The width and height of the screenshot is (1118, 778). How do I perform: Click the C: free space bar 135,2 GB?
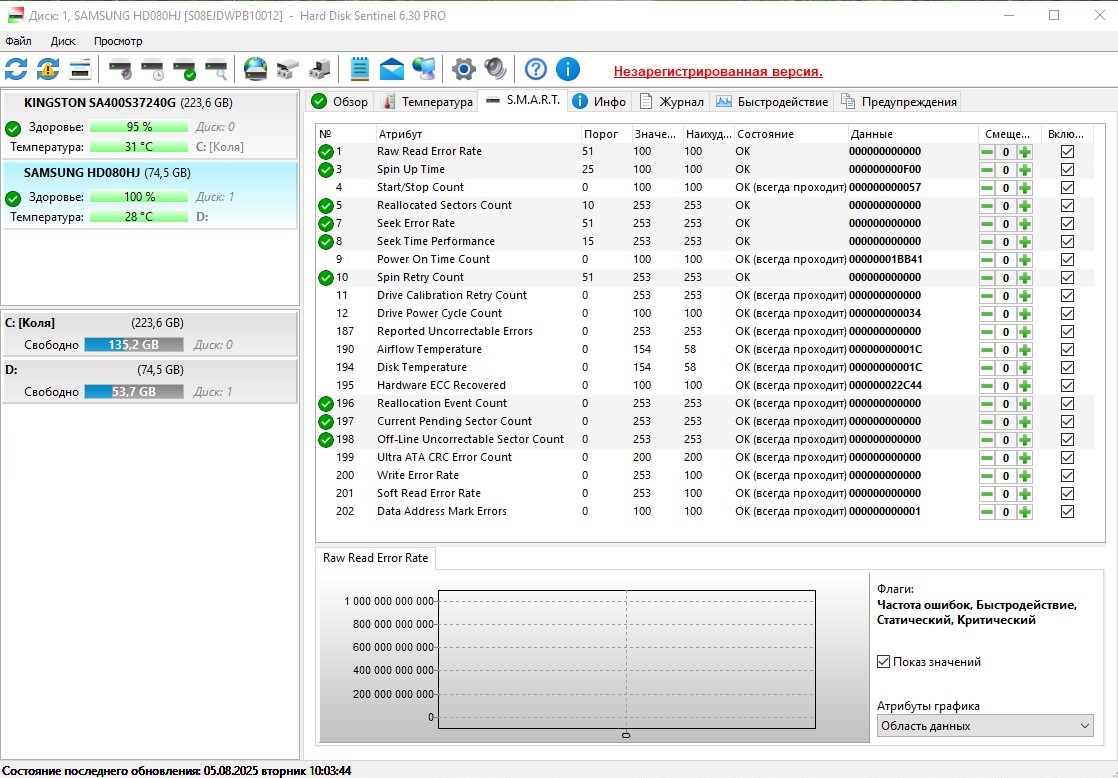(133, 345)
